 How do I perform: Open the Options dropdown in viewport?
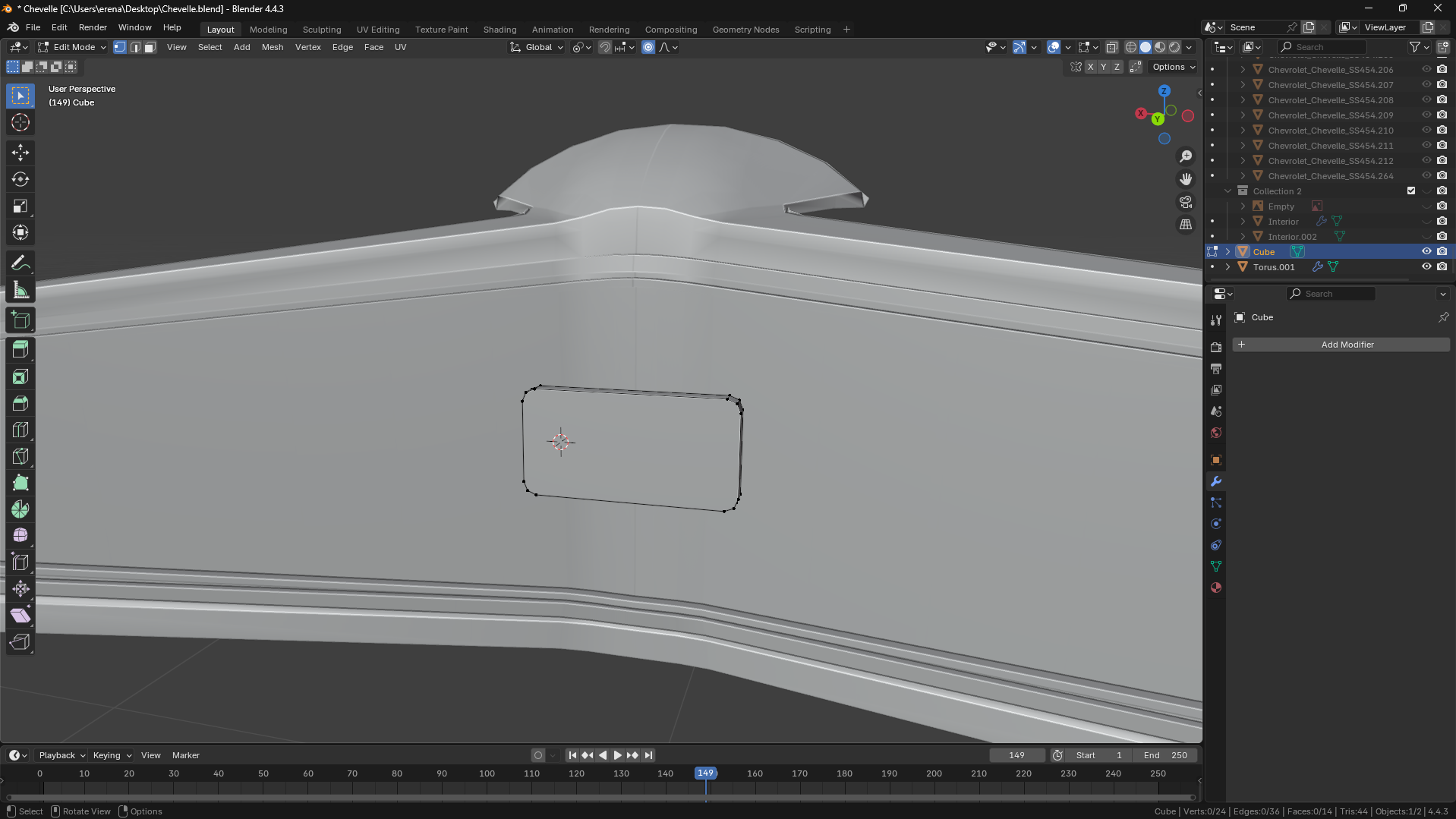tap(1174, 67)
